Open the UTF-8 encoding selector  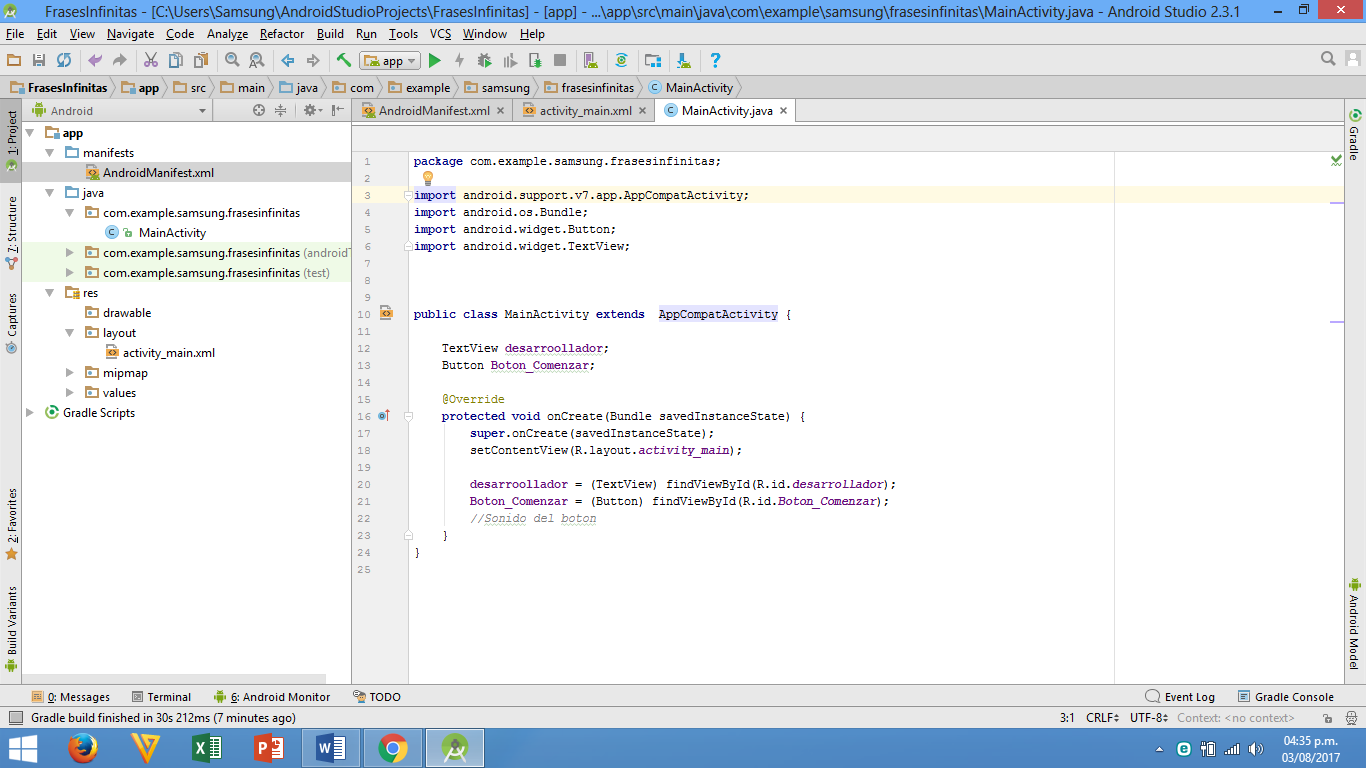(1149, 718)
